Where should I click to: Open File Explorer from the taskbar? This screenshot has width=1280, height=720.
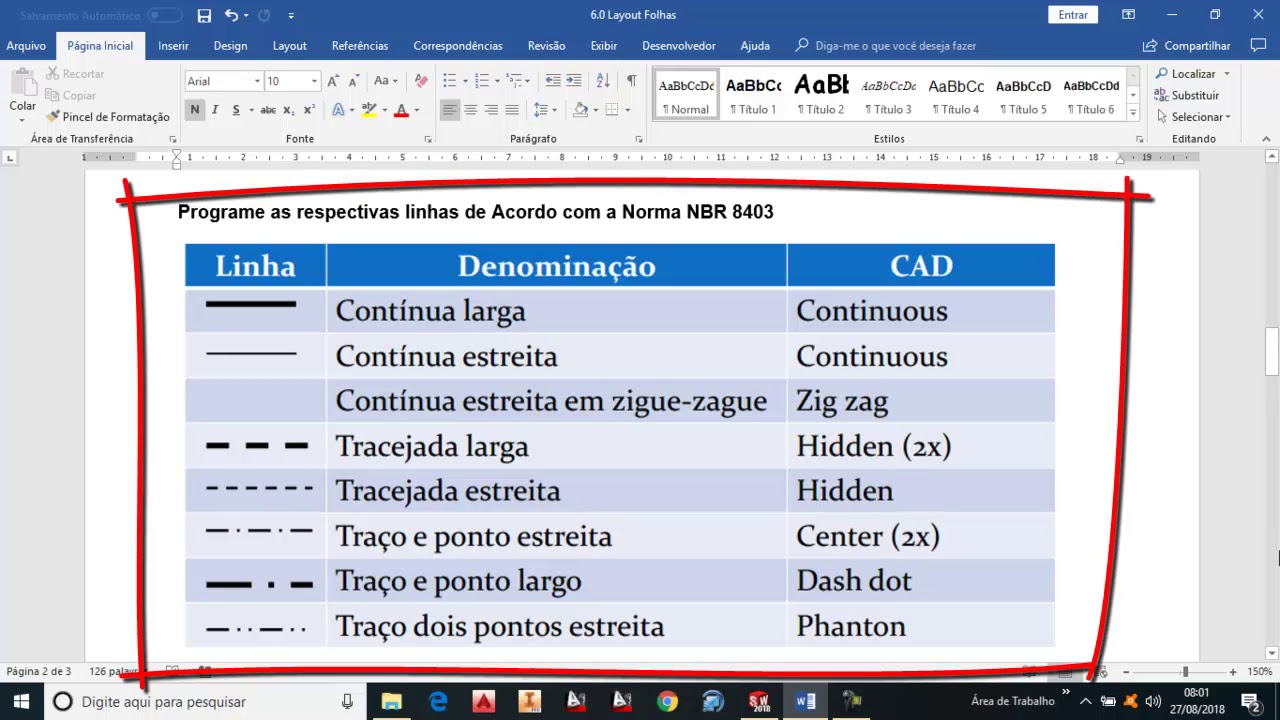391,702
